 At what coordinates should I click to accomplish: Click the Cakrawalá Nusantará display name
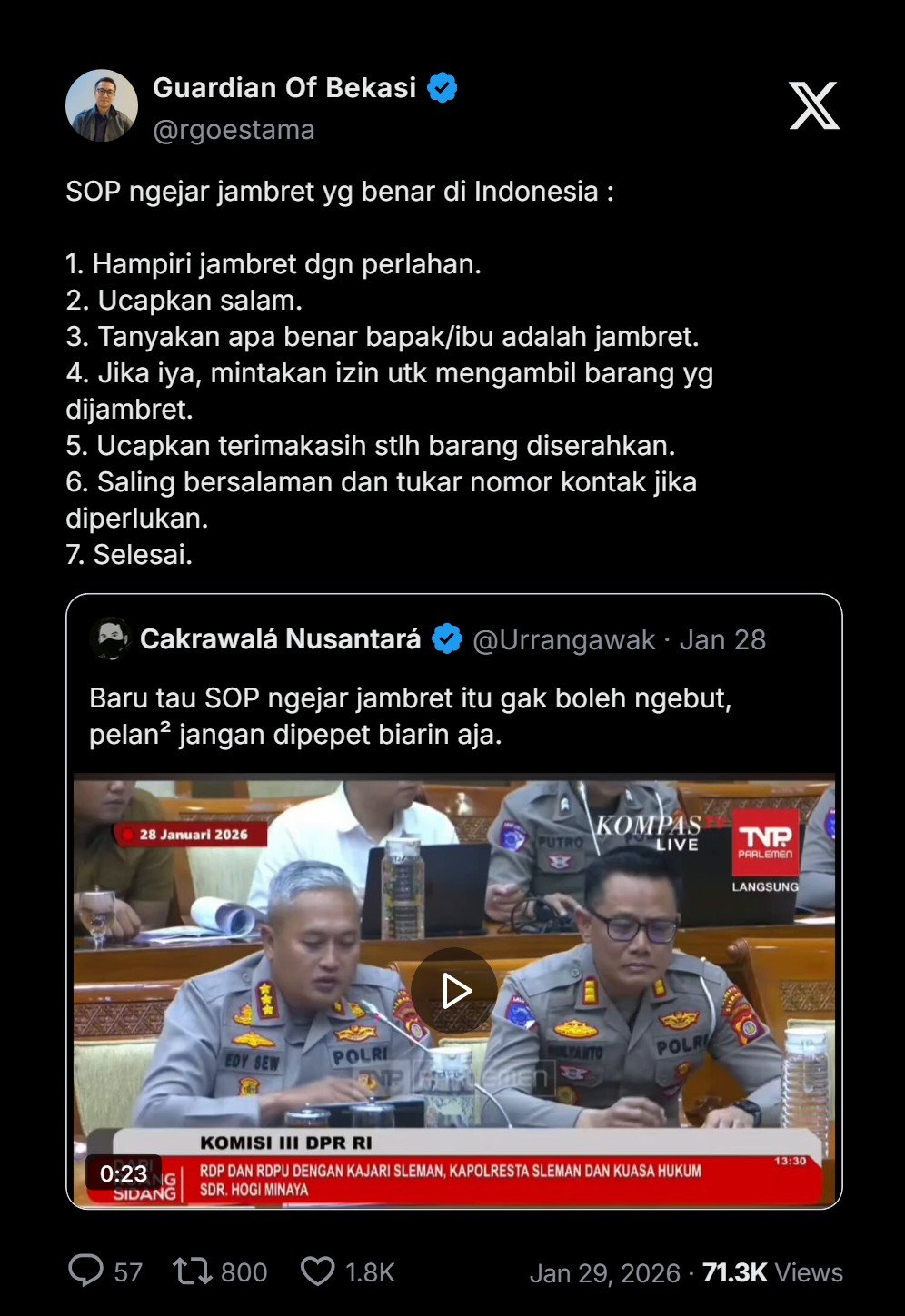pos(281,638)
